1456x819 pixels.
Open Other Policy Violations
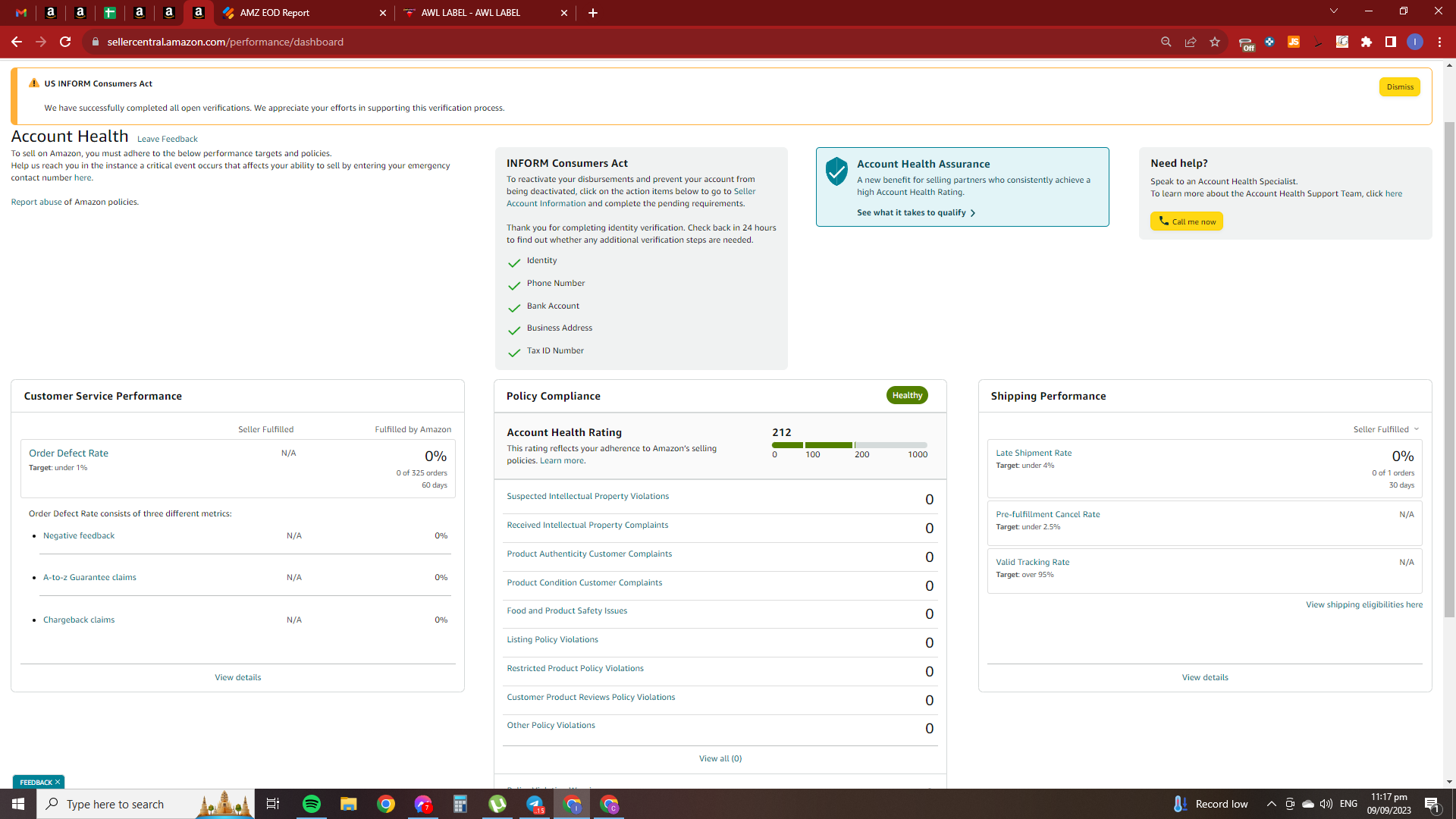[551, 726]
